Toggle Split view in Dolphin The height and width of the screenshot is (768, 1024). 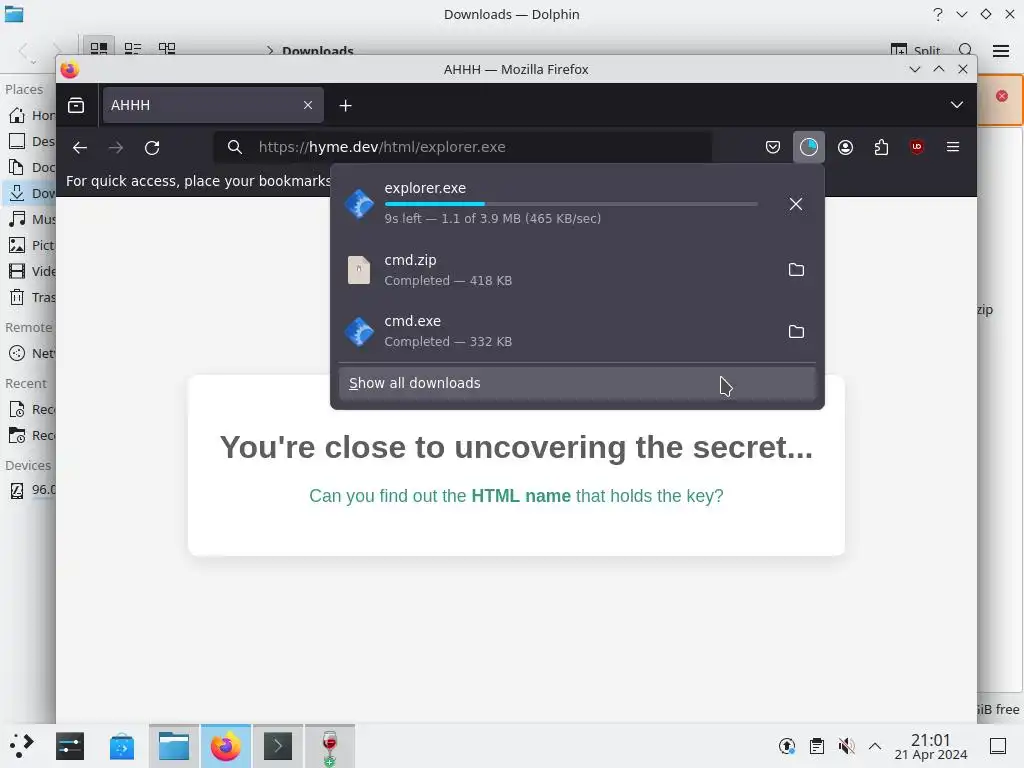[x=916, y=50]
